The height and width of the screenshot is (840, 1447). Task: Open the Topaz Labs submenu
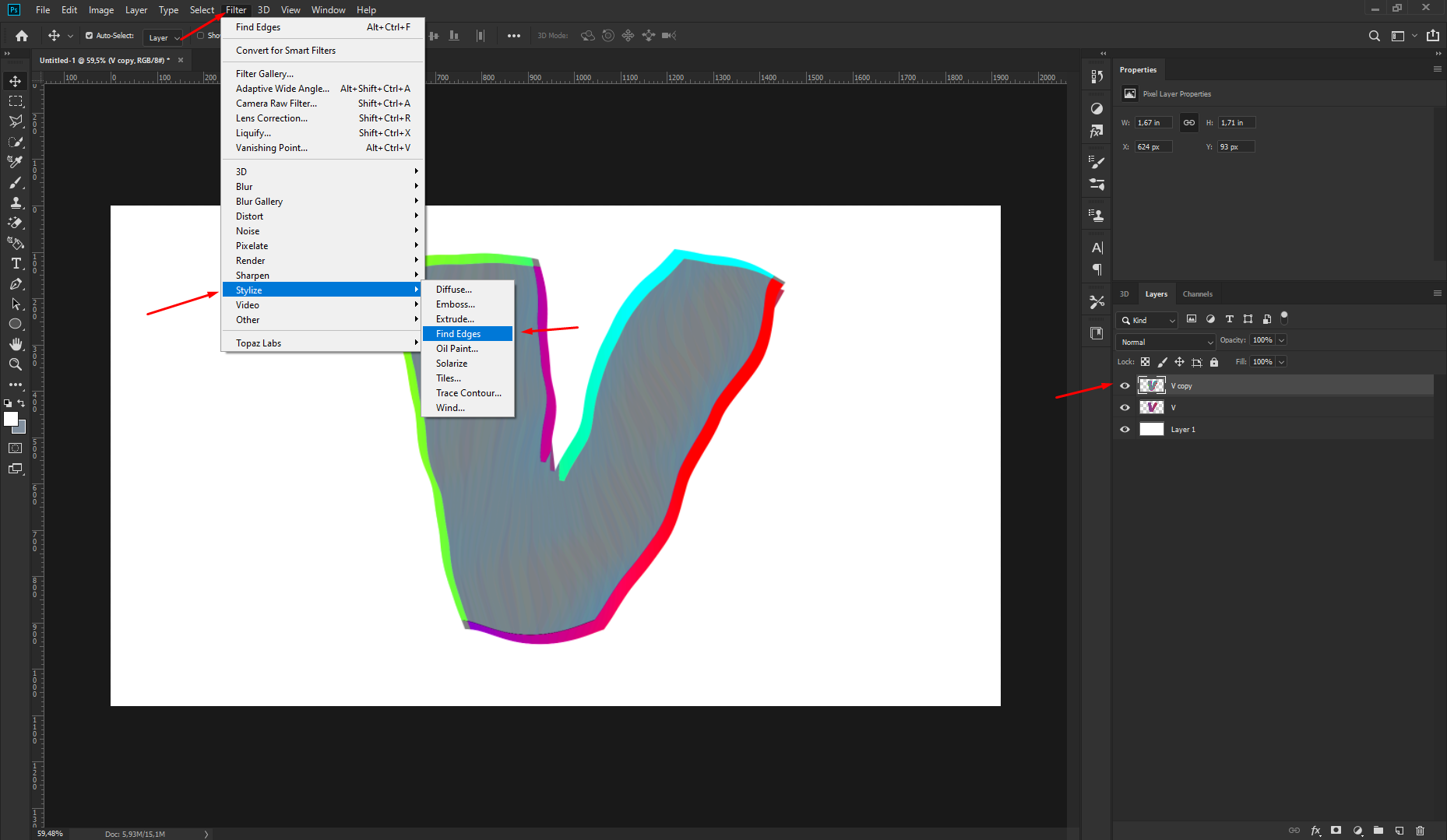[x=322, y=343]
